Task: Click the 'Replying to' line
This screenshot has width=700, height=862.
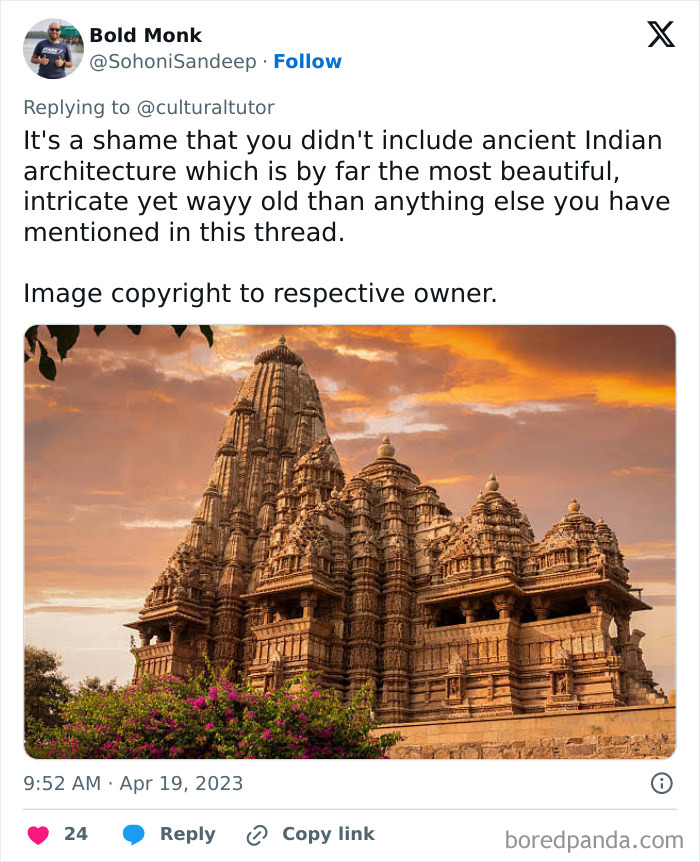Action: (149, 107)
